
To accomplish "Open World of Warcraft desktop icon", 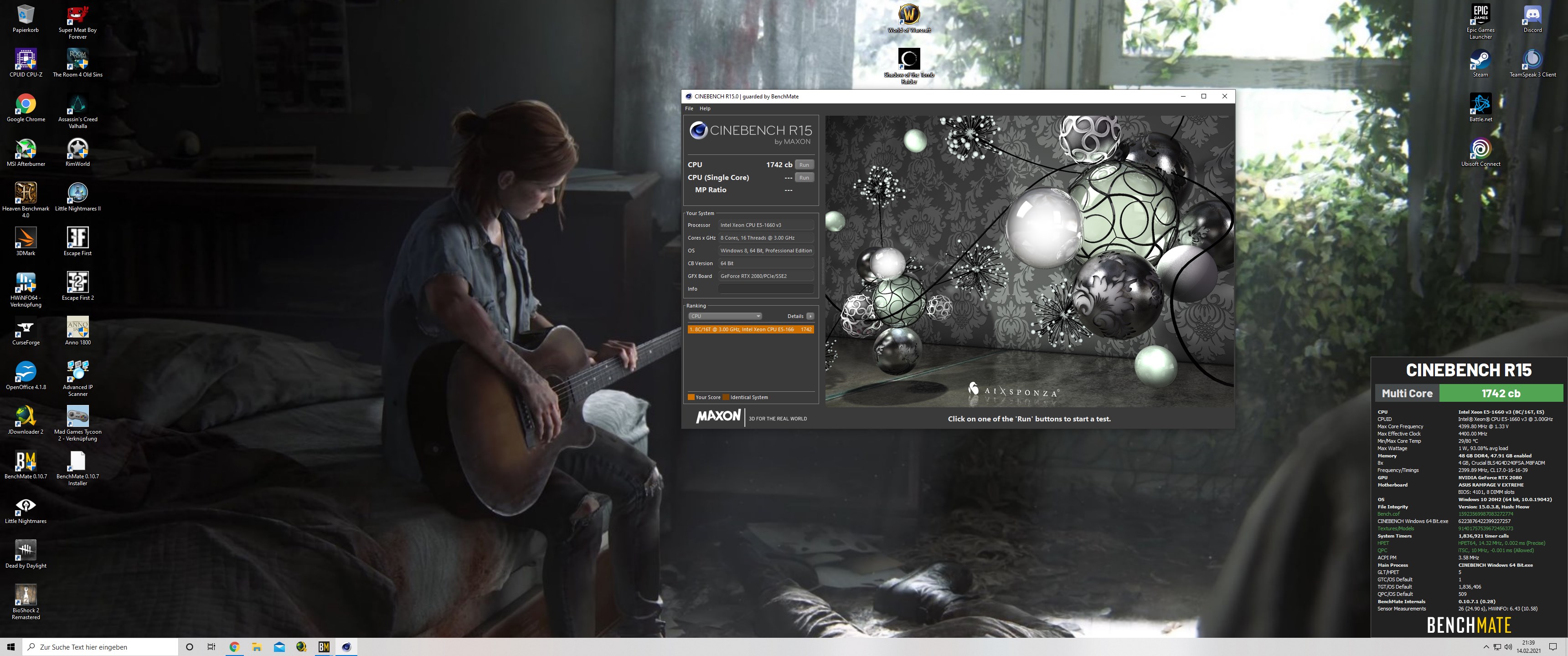I will (909, 18).
